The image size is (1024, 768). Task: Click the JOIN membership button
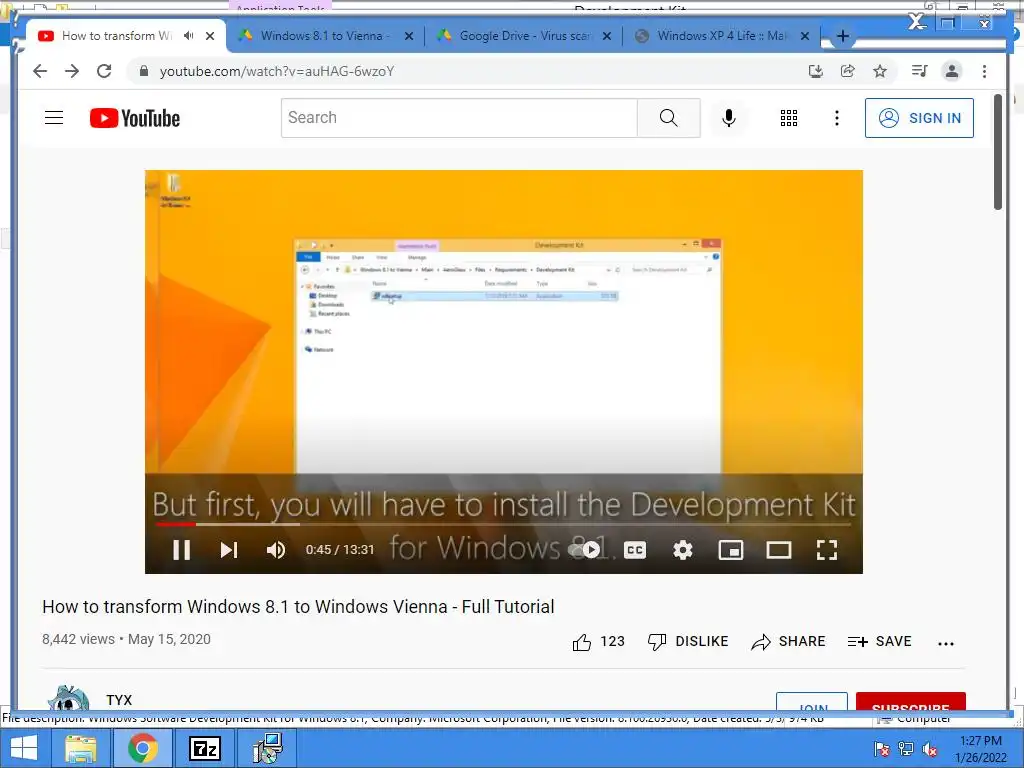[x=812, y=701]
